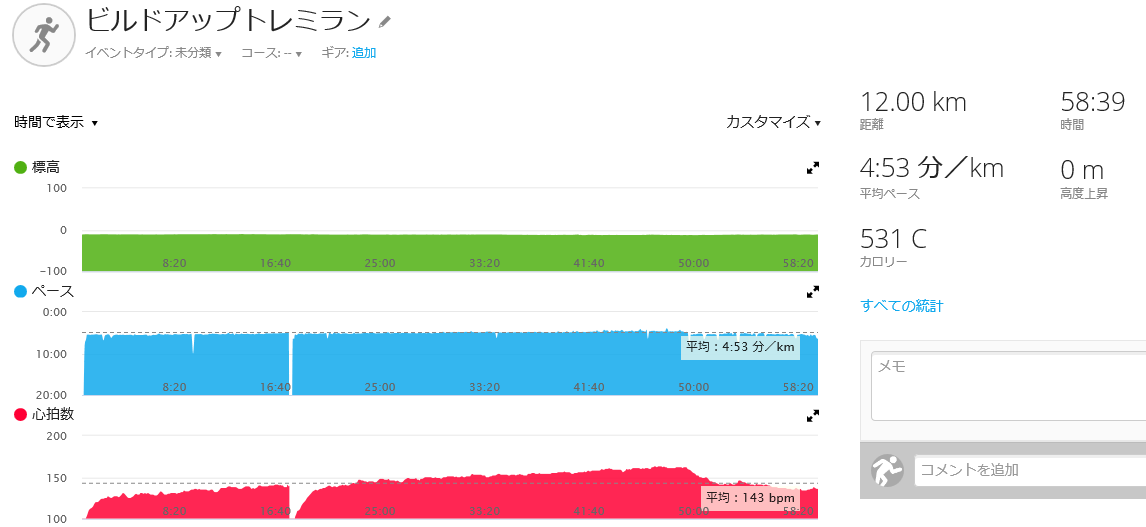Click the 平均: 143 bpm heart rate label
This screenshot has height=527, width=1146.
(x=750, y=498)
